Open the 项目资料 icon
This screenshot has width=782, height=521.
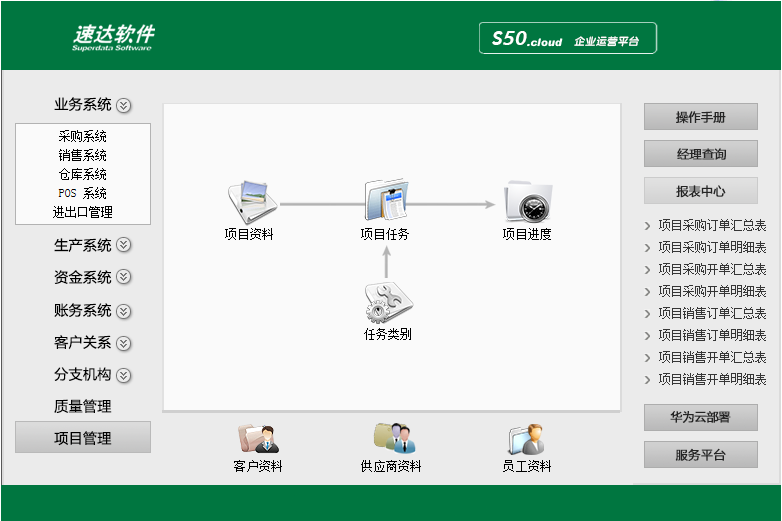coord(252,202)
